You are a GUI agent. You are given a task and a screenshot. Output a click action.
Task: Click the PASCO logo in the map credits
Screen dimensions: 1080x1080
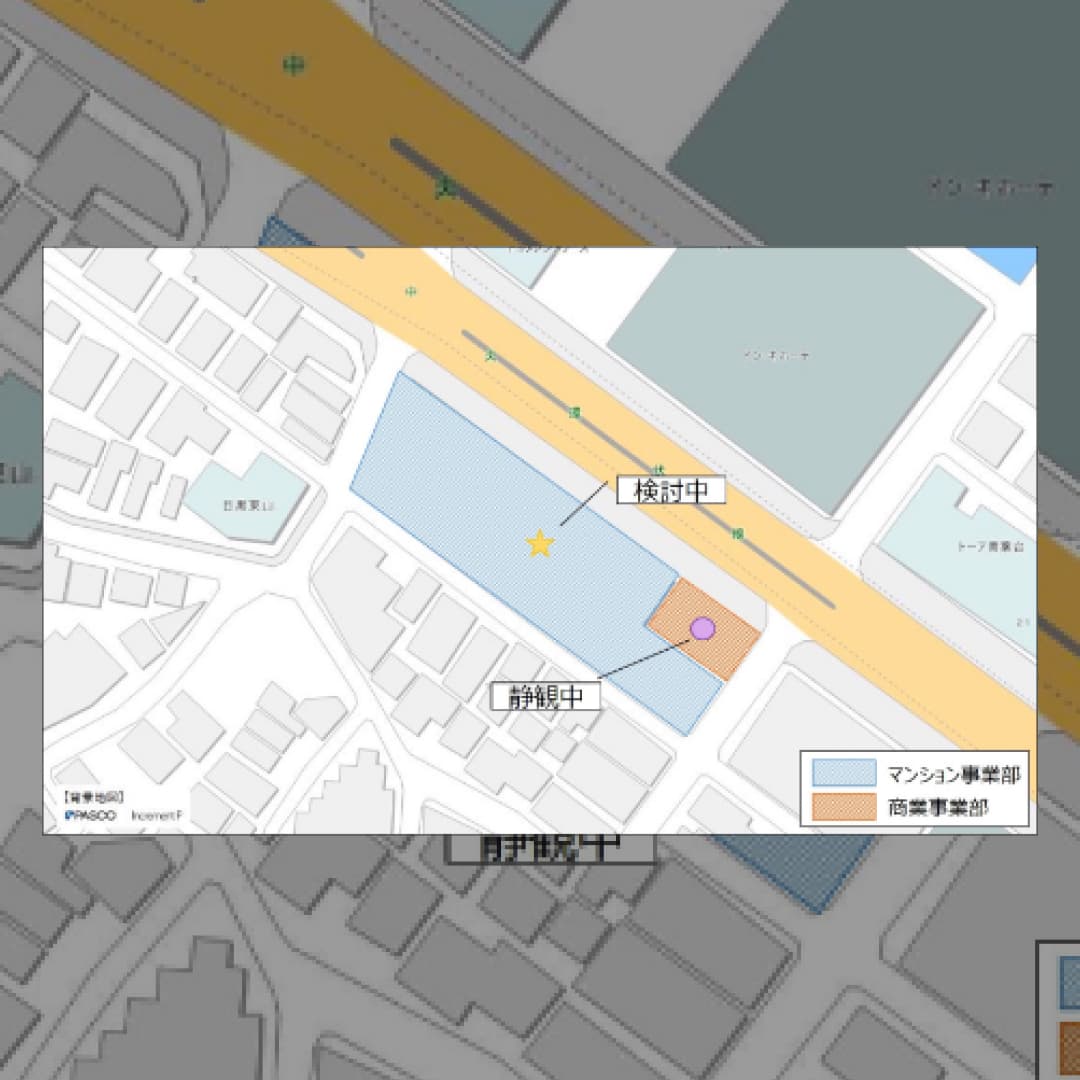[x=91, y=816]
